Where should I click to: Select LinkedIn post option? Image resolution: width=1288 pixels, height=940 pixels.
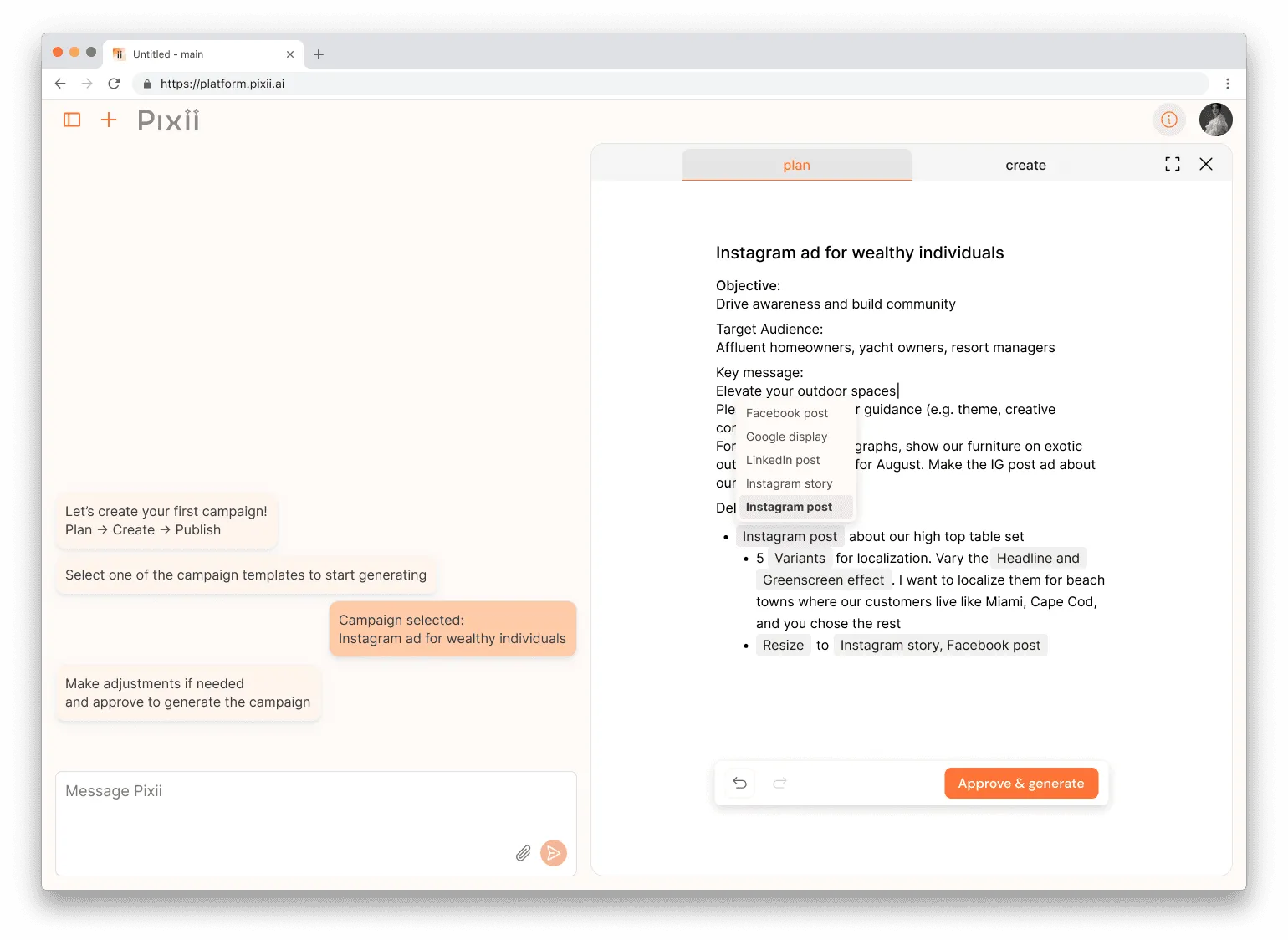pos(783,460)
